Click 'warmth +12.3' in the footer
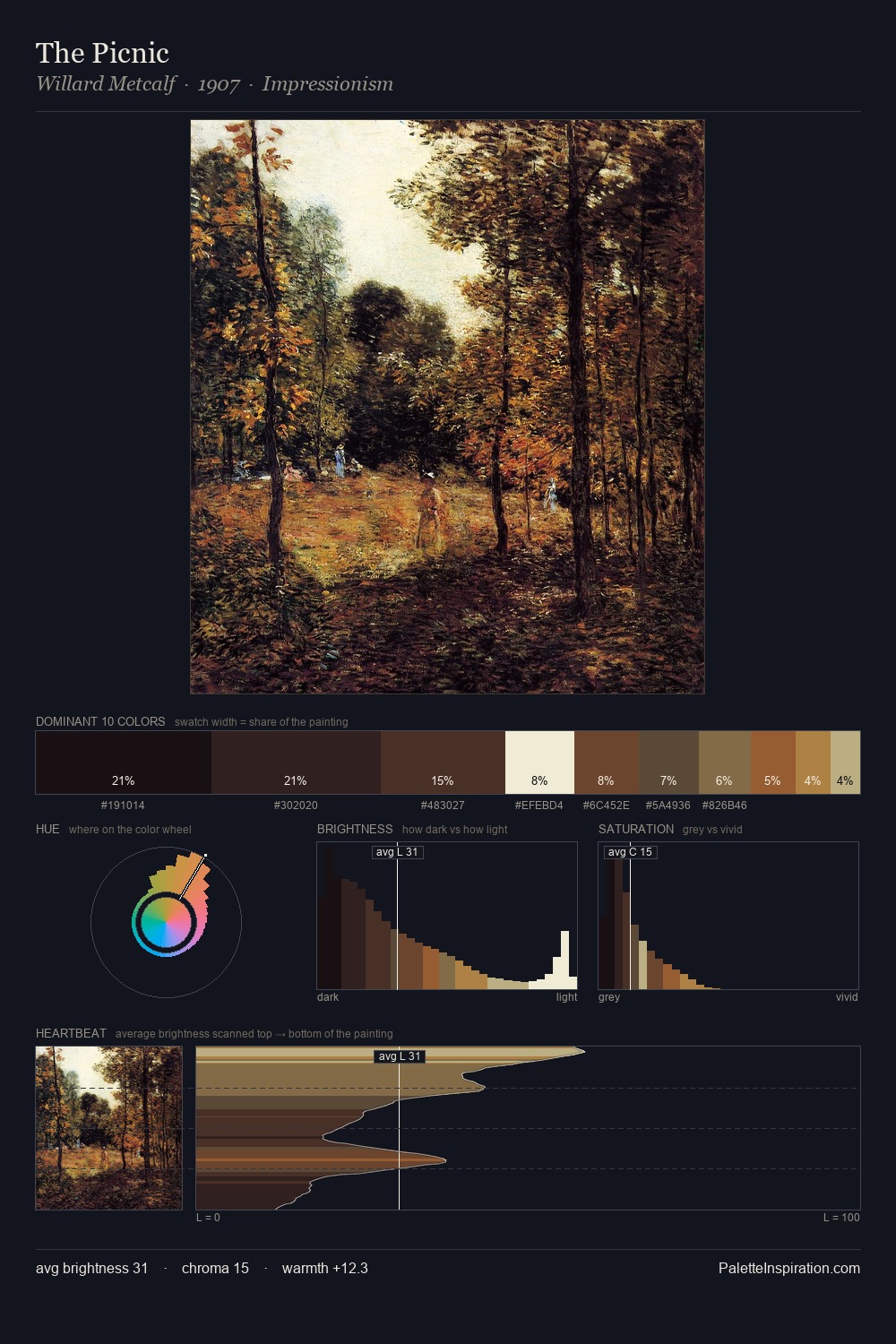Image resolution: width=896 pixels, height=1344 pixels. click(x=325, y=1268)
